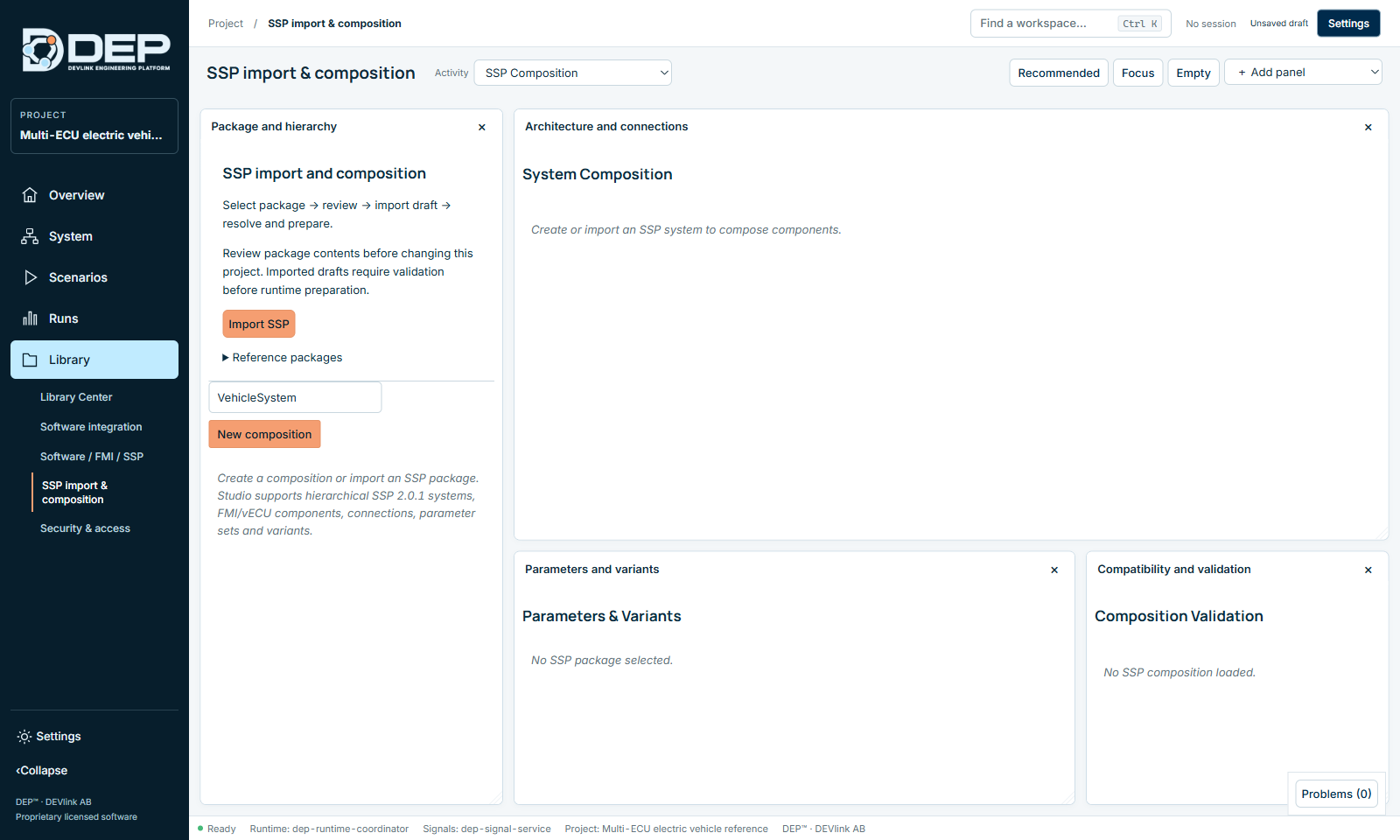Open Scenarios via its play icon
Screen dimensions: 1400x840
tap(30, 277)
